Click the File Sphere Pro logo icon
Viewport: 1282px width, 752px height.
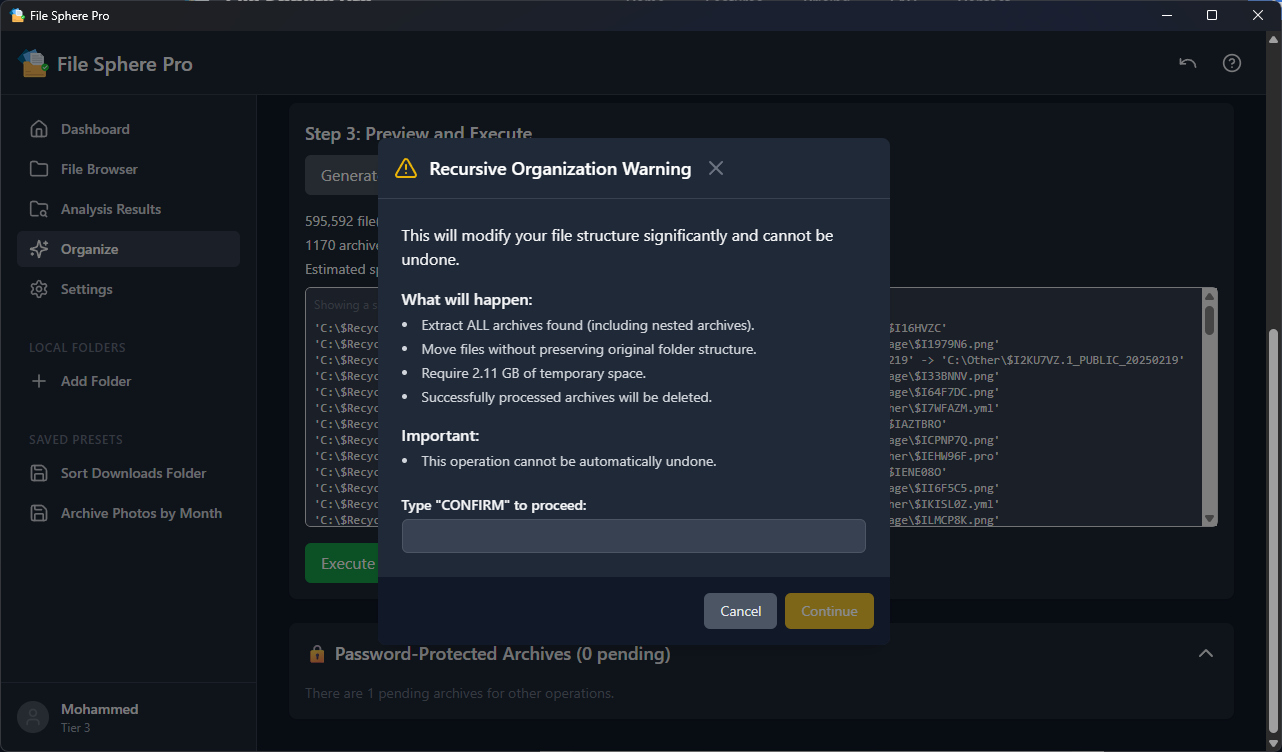[33, 63]
